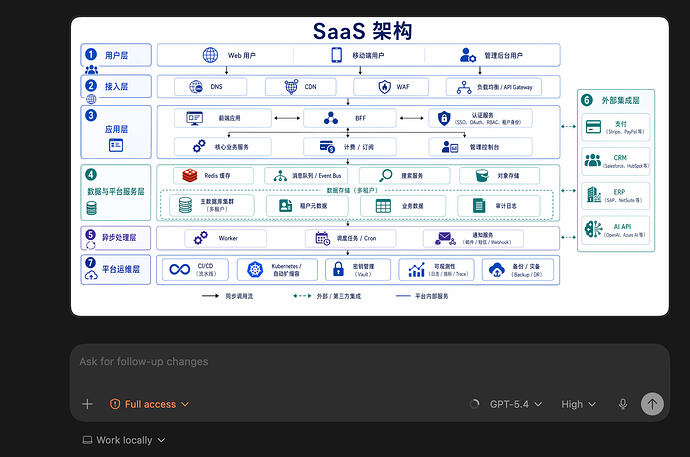
Task: Click the table grid icon for 业务数据
Action: (383, 205)
